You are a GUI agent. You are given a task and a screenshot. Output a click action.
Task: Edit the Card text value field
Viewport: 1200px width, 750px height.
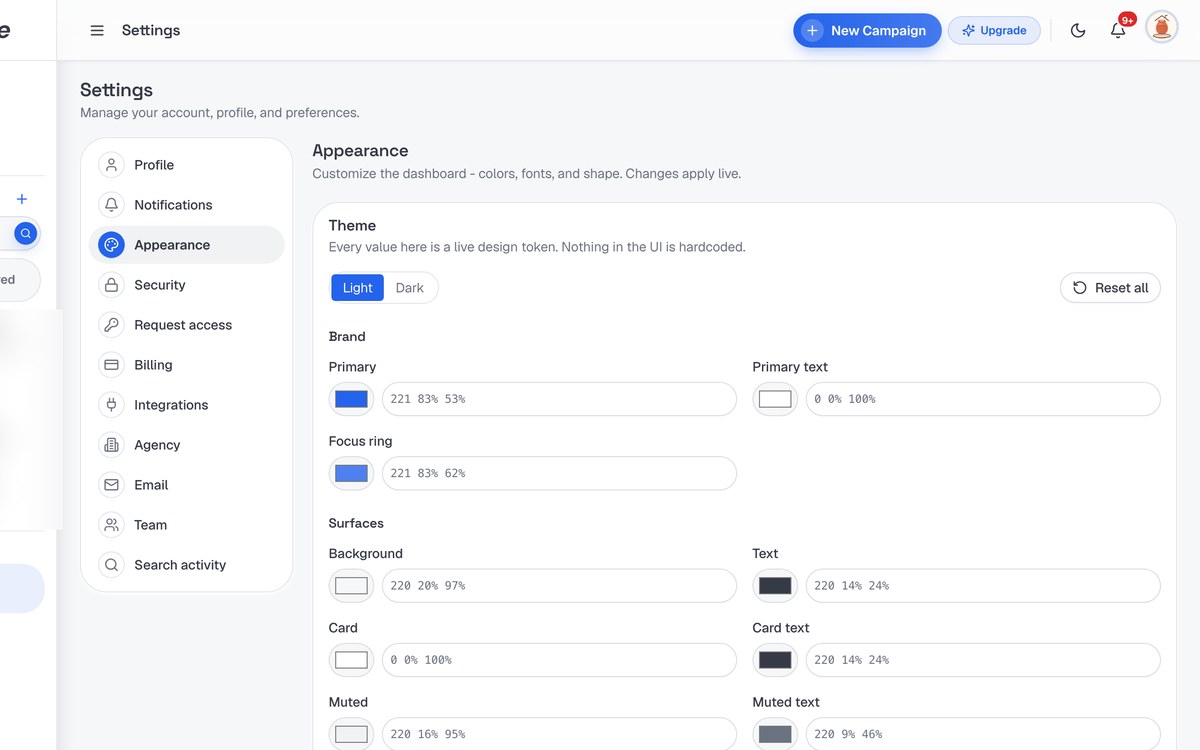[x=983, y=660]
